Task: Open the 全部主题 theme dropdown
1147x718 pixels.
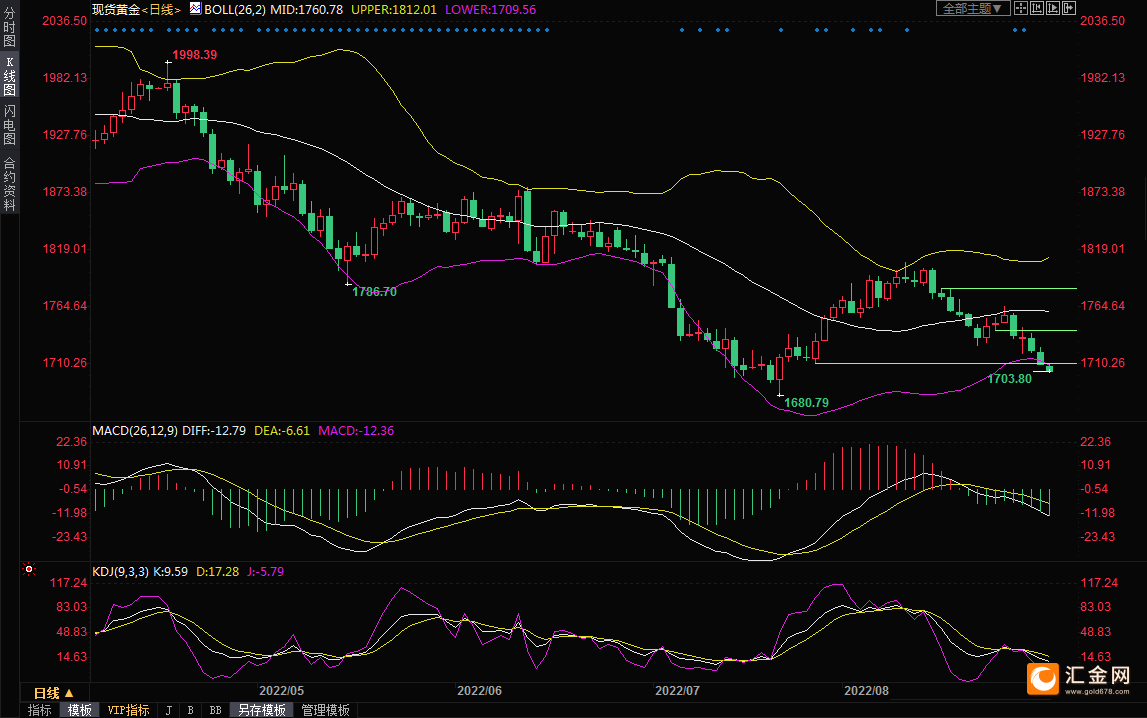Action: pyautogui.click(x=971, y=9)
